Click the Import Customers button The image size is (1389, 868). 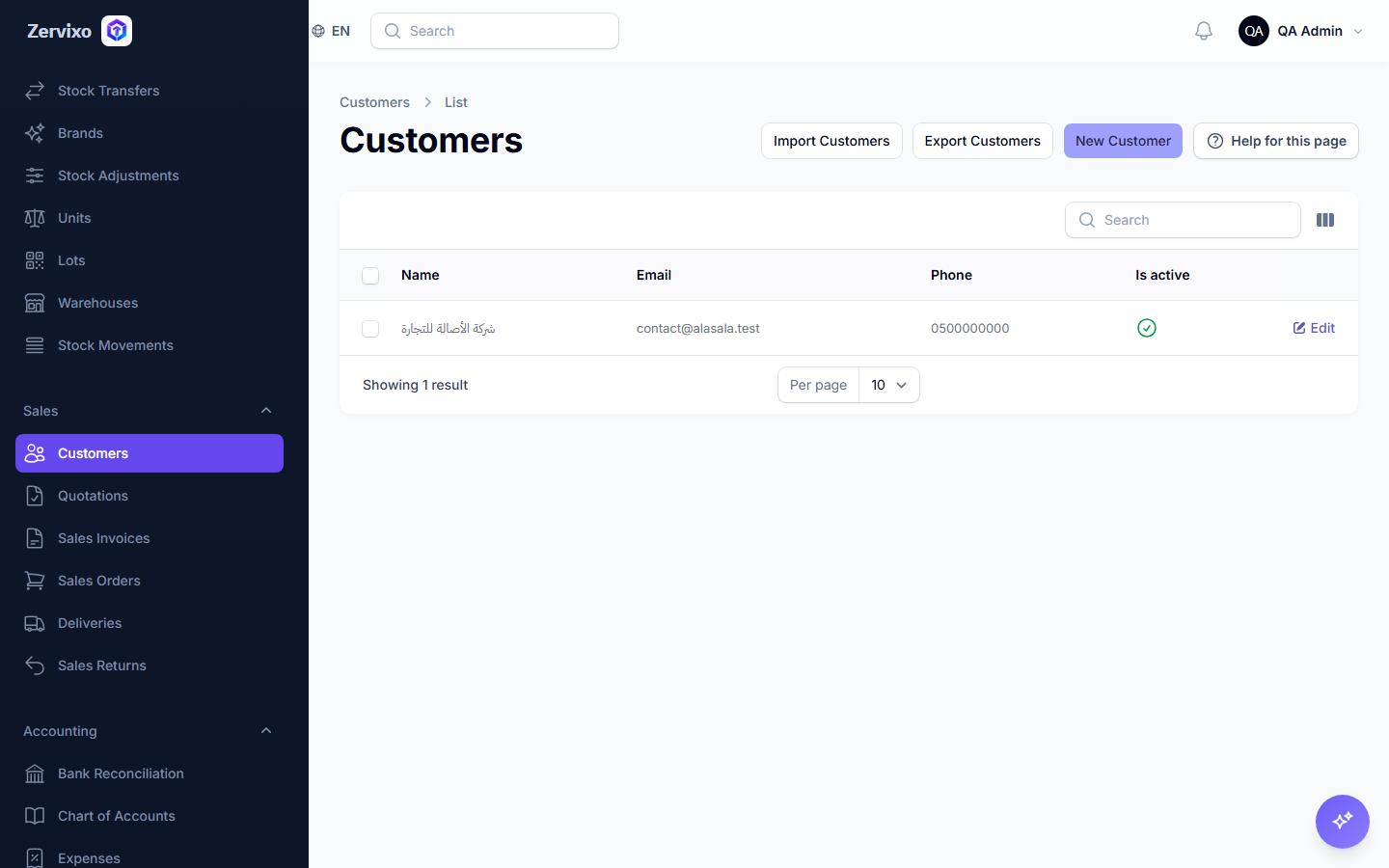[831, 141]
